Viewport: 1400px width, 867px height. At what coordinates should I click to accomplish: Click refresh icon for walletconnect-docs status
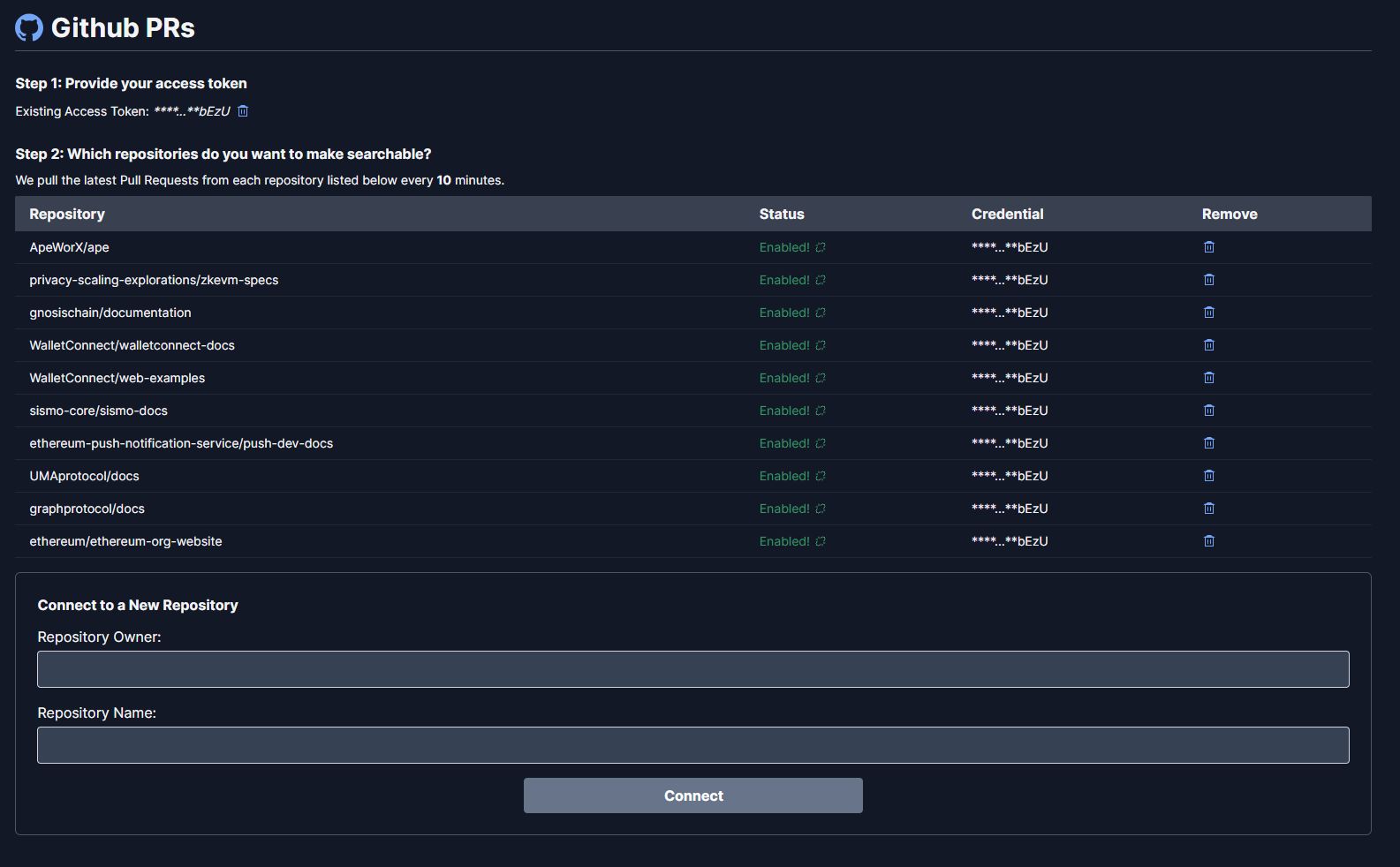(821, 345)
